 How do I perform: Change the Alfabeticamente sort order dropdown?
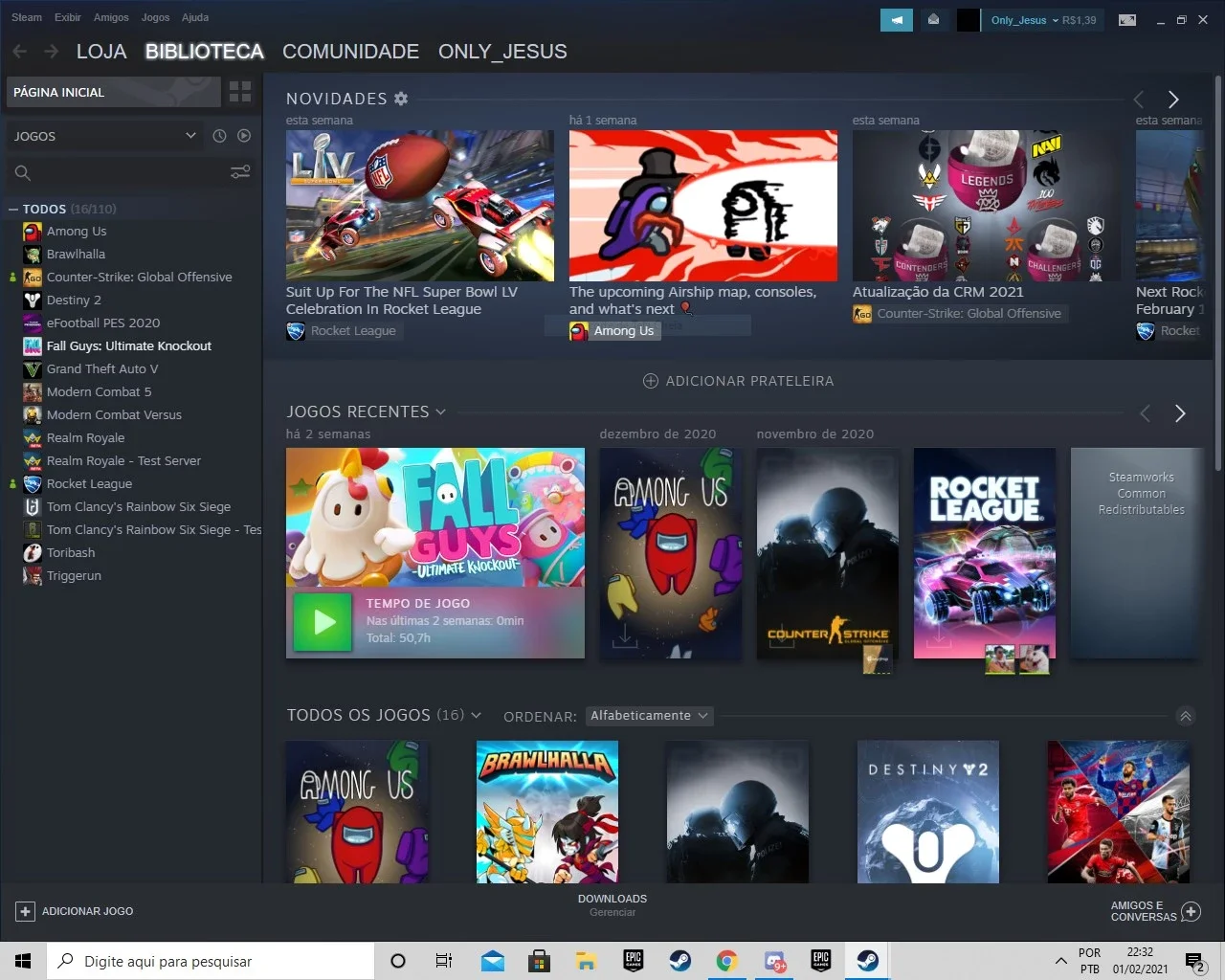[650, 716]
